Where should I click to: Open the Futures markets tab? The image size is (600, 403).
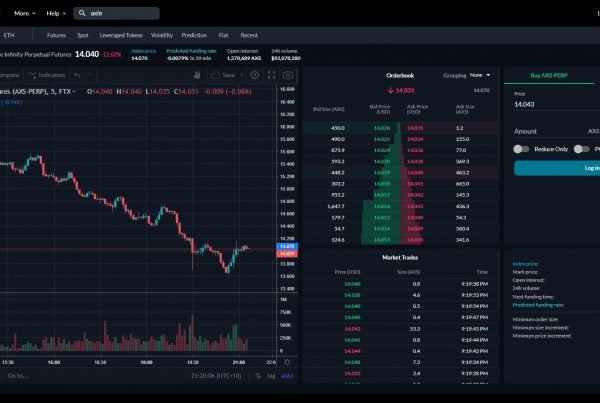(x=56, y=35)
